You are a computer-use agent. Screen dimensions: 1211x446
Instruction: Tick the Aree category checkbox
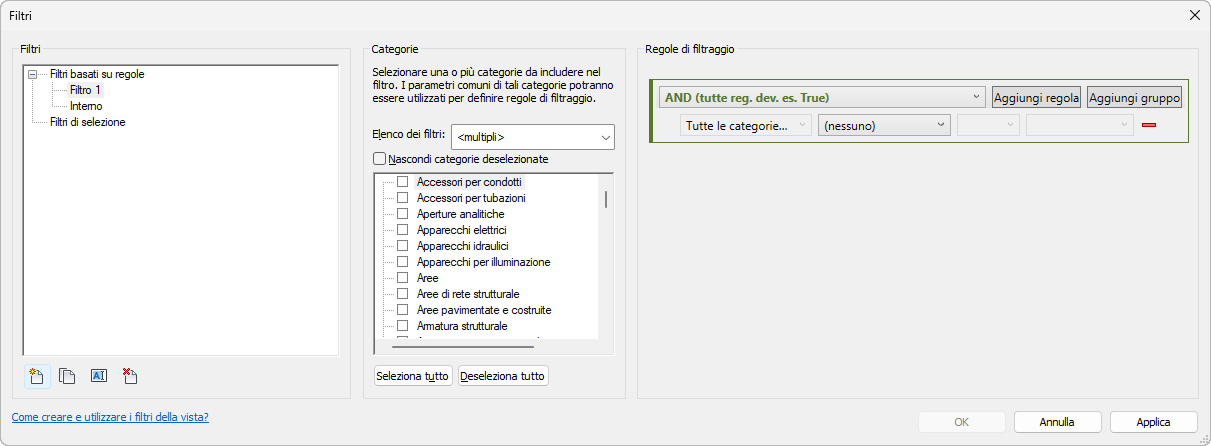pyautogui.click(x=403, y=278)
